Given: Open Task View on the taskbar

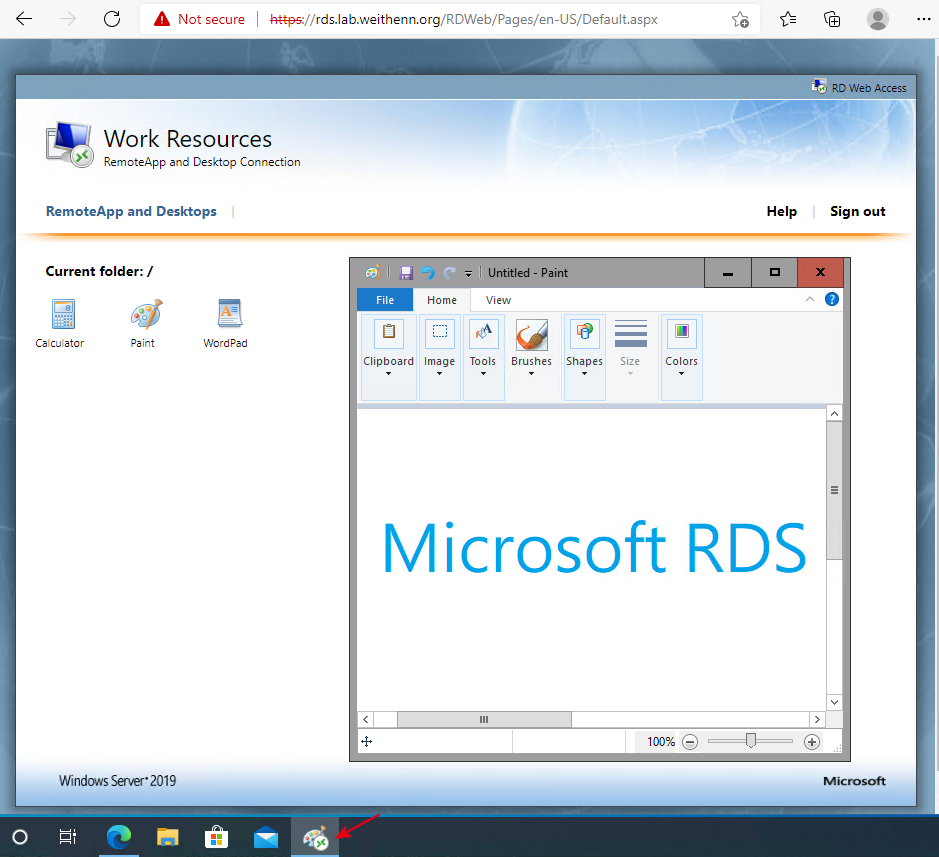Looking at the screenshot, I should tap(68, 837).
